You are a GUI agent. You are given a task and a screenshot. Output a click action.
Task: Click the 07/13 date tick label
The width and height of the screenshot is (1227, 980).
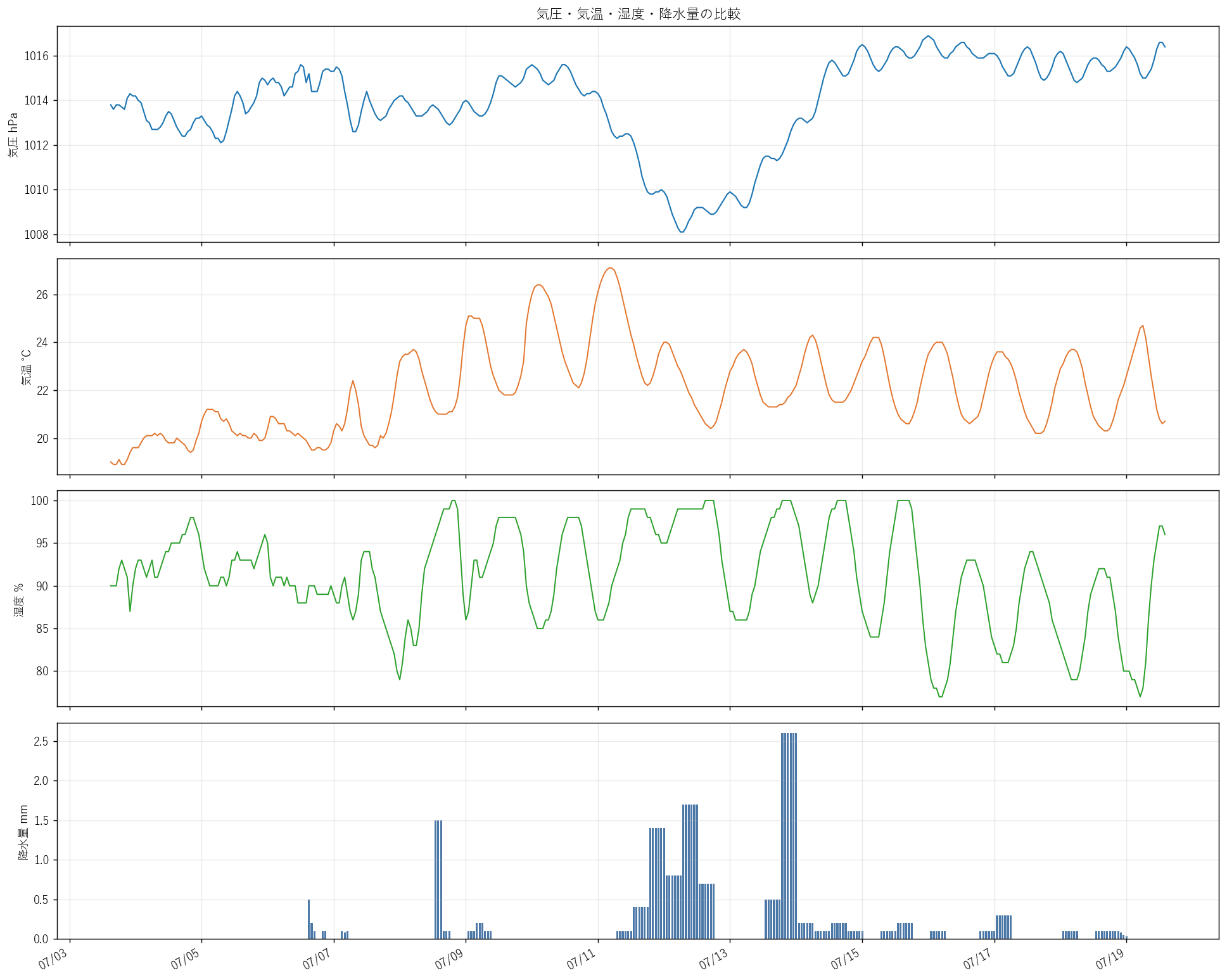713,959
